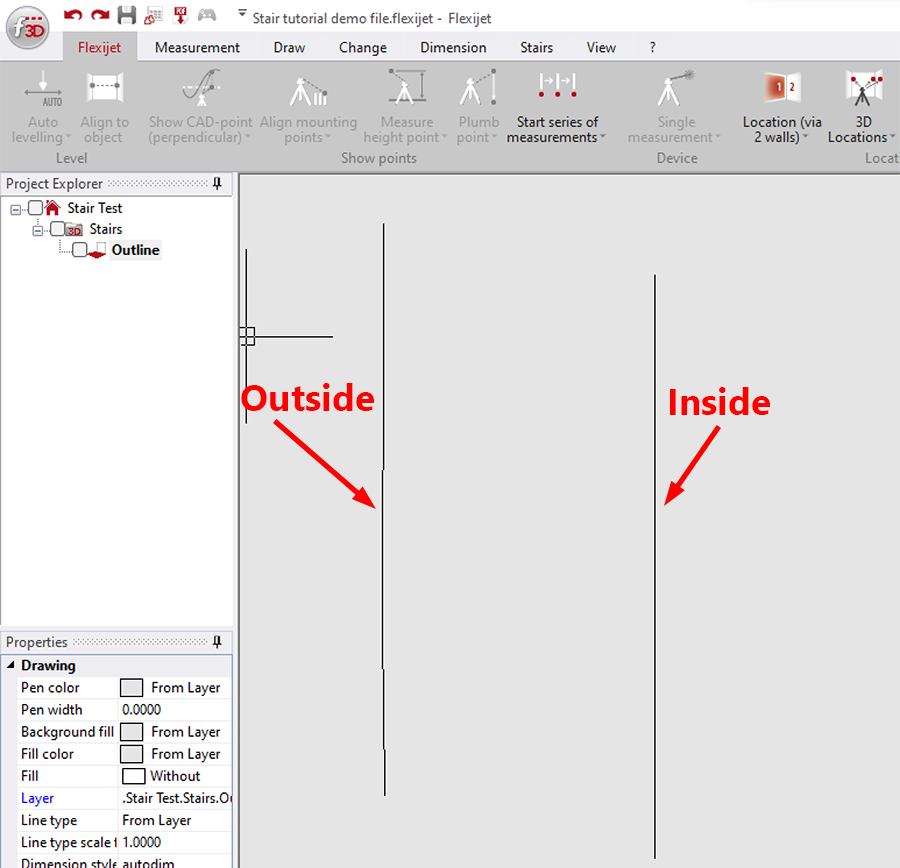
Task: Collapse the Stairs tree branch
Action: pos(38,228)
